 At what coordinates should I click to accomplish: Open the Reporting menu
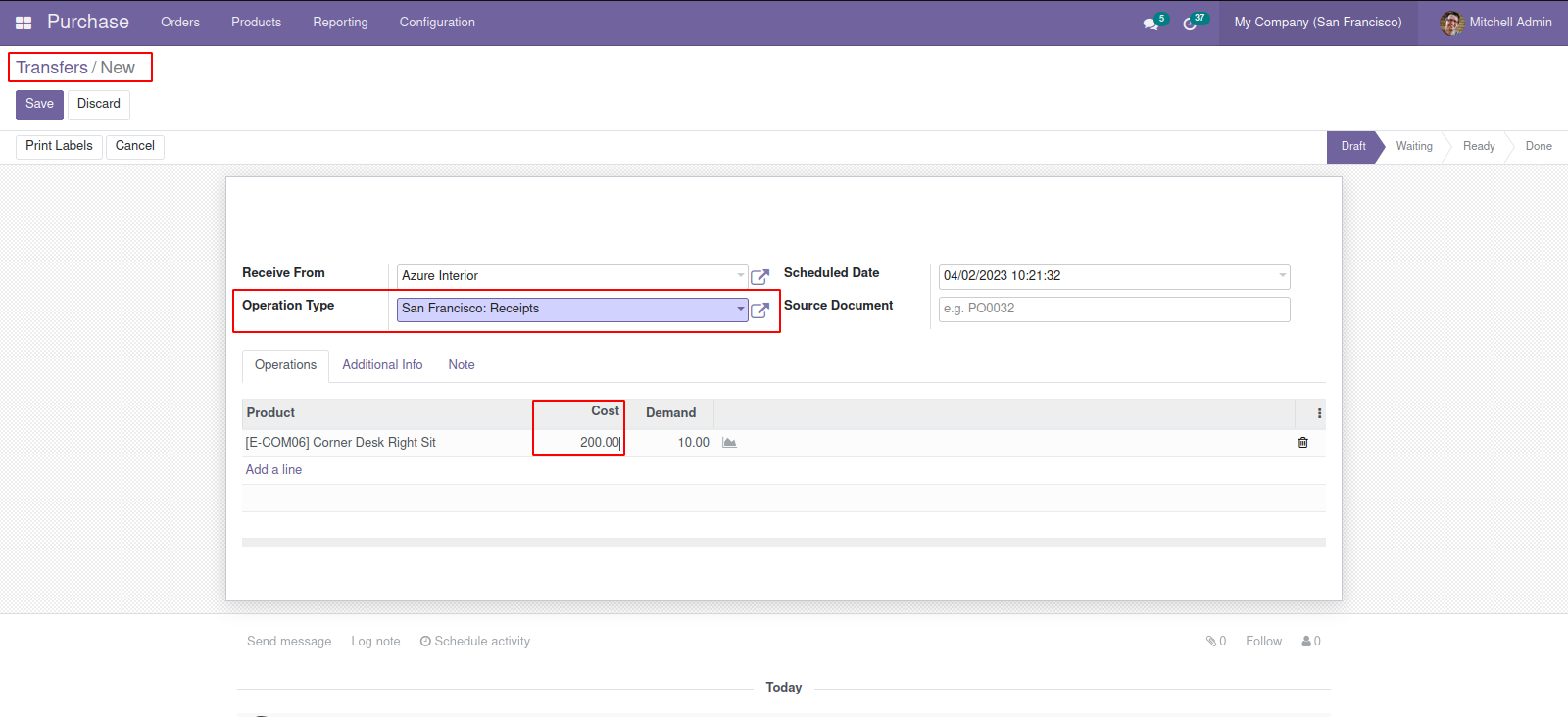[x=340, y=23]
